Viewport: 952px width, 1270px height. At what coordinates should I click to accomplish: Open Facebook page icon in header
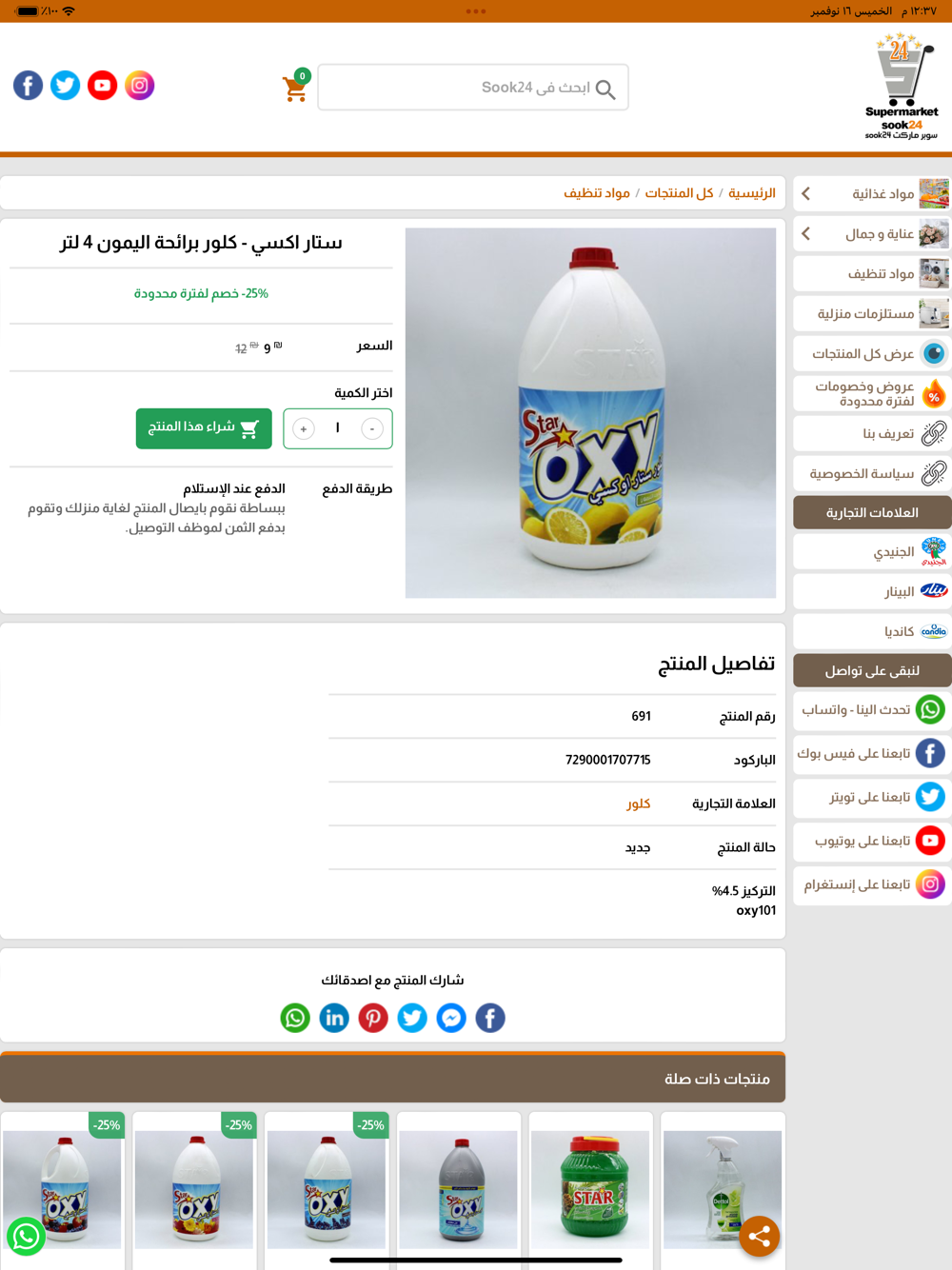28,86
